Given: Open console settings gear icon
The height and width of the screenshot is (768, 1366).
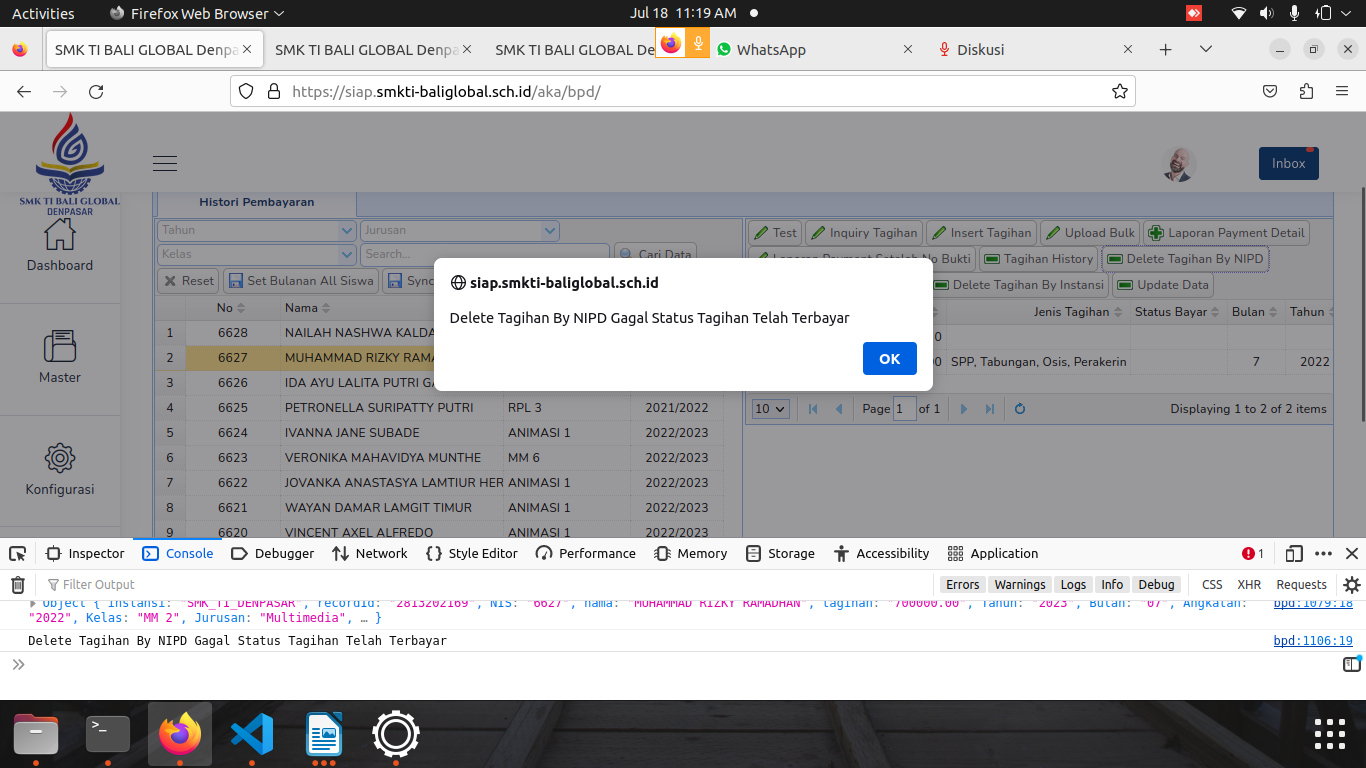Looking at the screenshot, I should pos(1352,585).
